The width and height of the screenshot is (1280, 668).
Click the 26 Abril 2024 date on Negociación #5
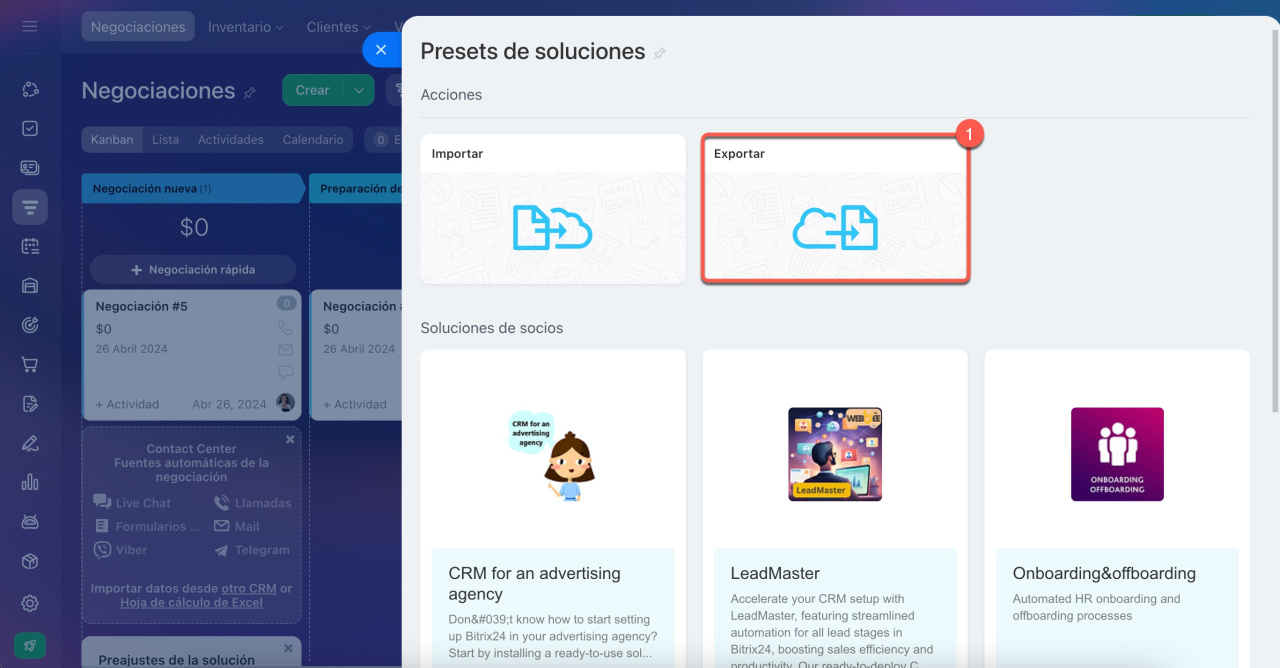tap(131, 349)
